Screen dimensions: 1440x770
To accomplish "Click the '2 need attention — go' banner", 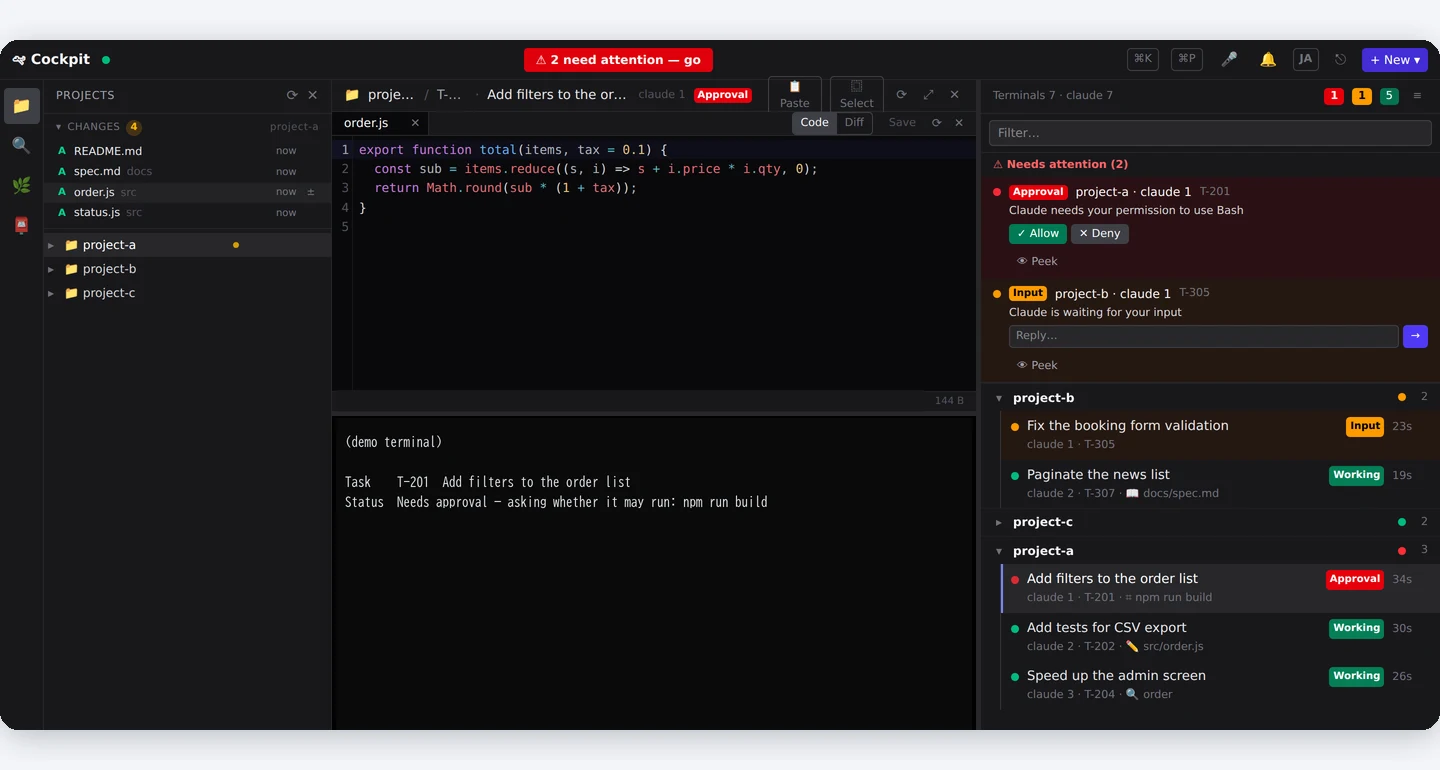I will [x=618, y=60].
